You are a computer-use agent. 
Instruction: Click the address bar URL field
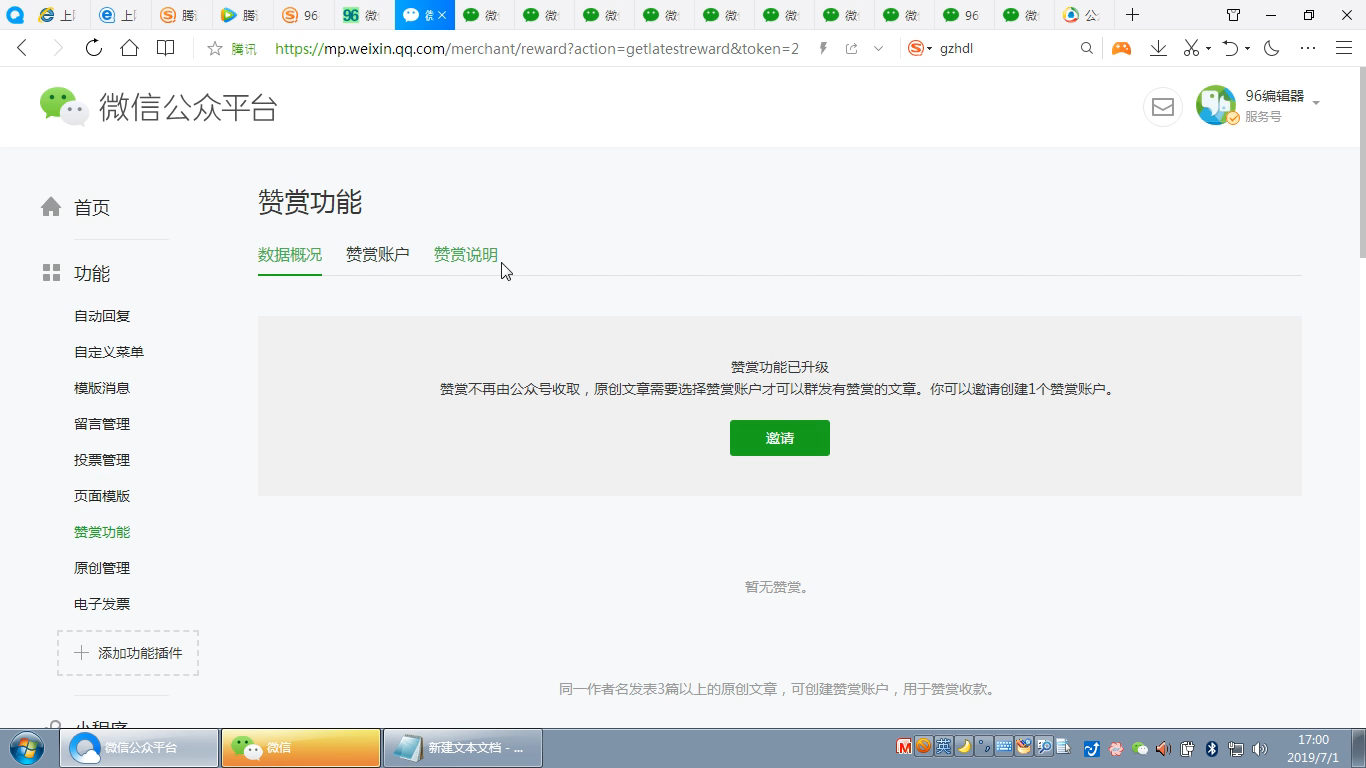536,48
